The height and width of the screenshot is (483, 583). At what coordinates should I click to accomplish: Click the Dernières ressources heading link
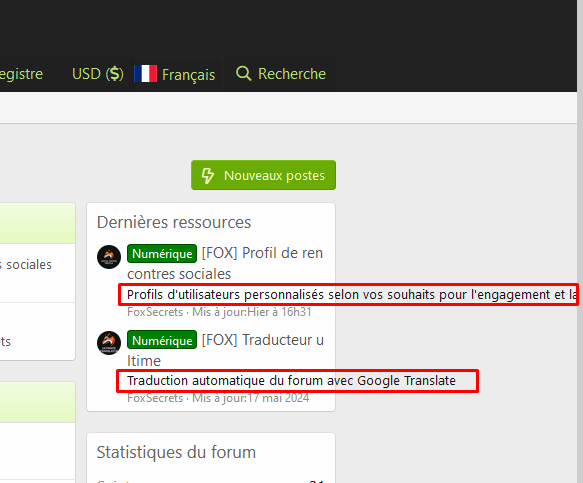point(174,222)
